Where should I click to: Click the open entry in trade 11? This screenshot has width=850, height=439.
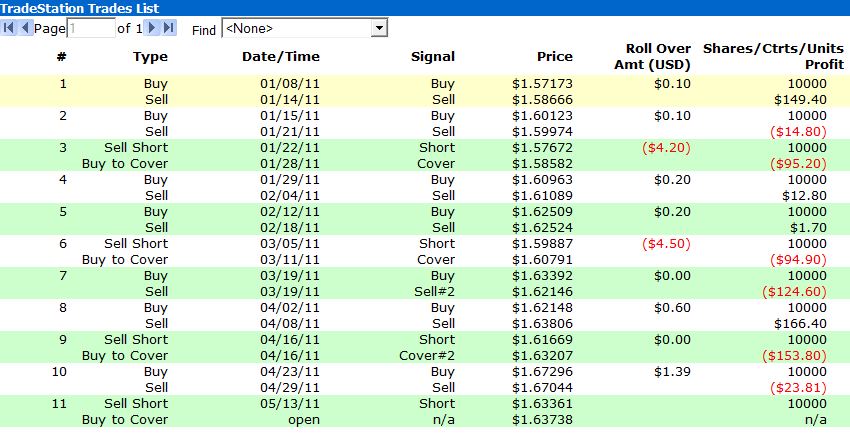(304, 420)
